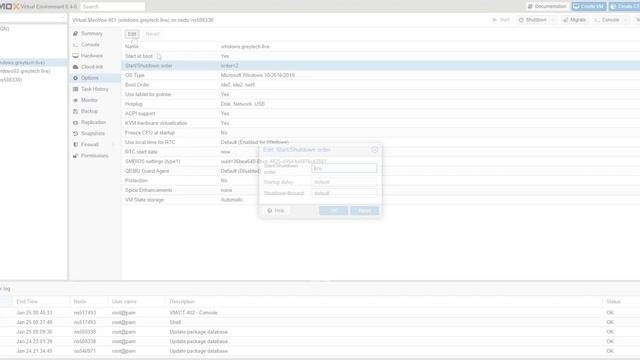Viewport: 640px width, 360px height.
Task: Click the Documentation button
Action: pyautogui.click(x=547, y=7)
